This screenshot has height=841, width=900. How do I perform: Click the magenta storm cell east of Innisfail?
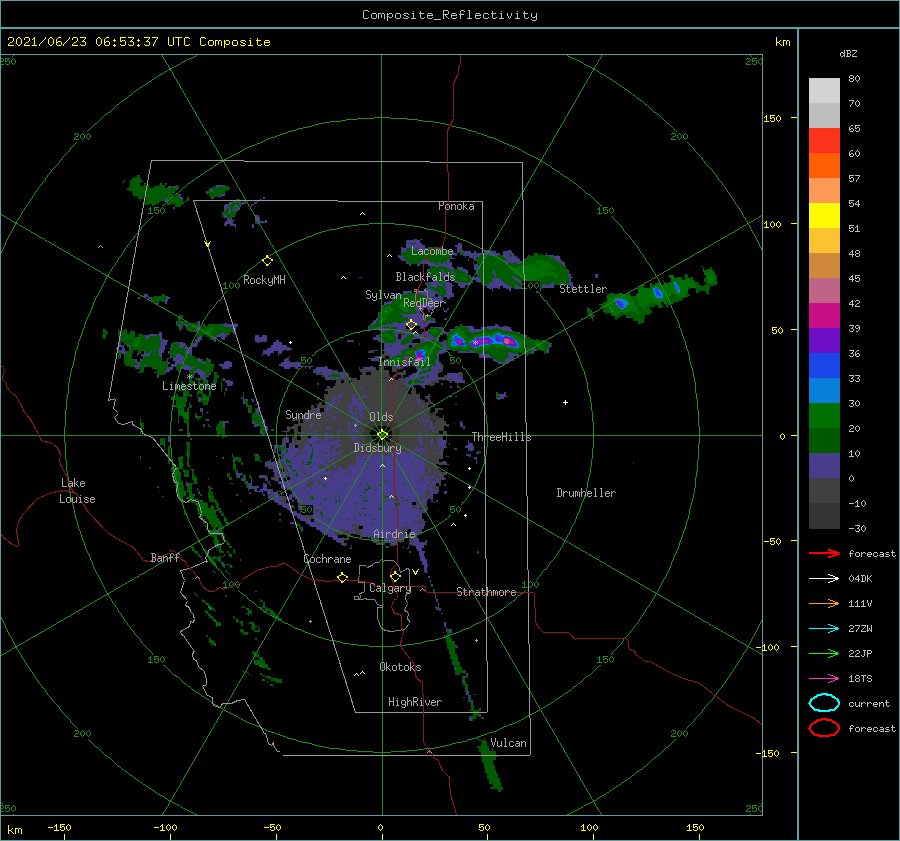click(x=485, y=341)
